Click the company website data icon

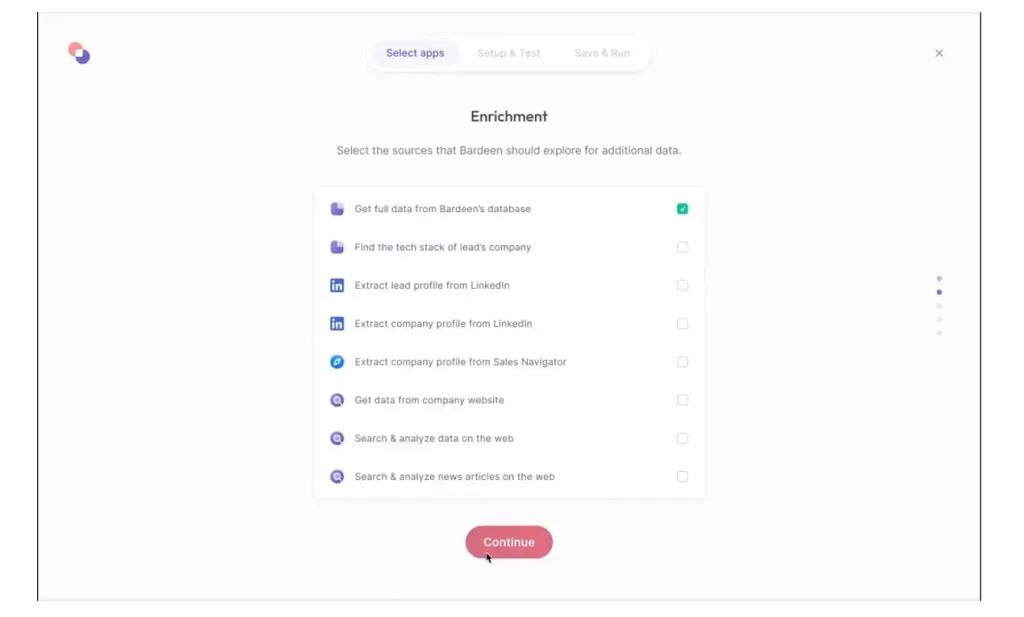point(337,399)
